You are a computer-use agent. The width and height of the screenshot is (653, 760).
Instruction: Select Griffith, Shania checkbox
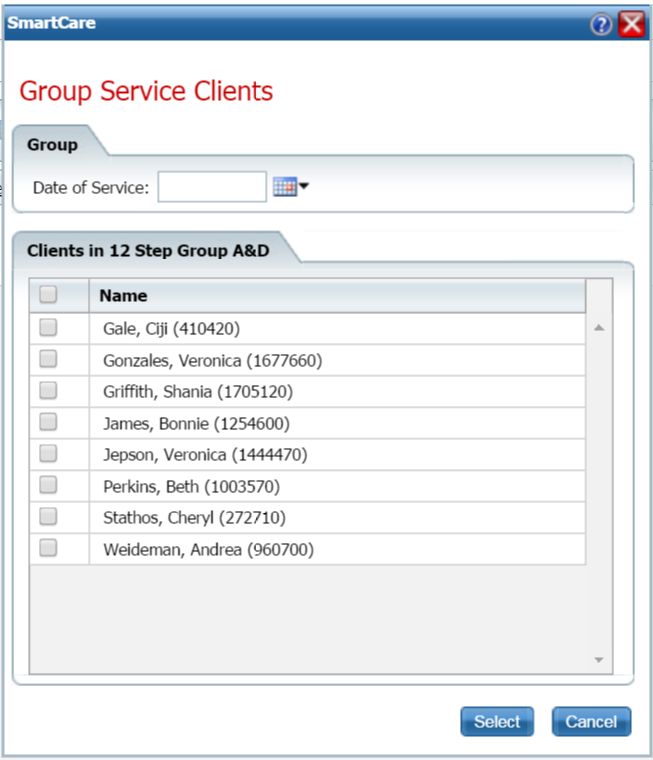click(48, 390)
